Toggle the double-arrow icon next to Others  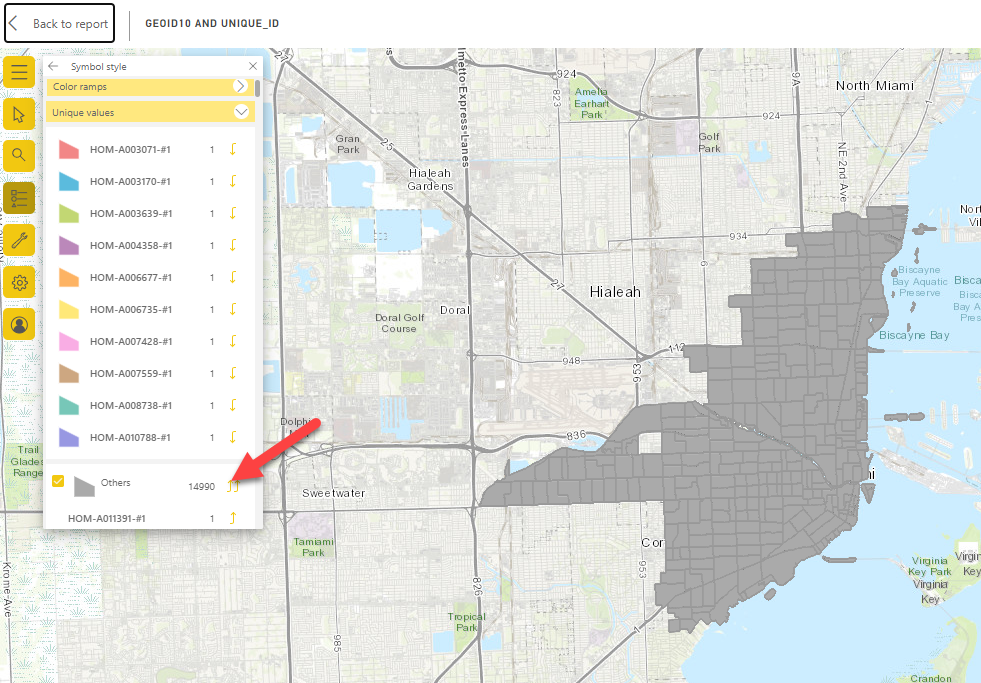click(233, 485)
